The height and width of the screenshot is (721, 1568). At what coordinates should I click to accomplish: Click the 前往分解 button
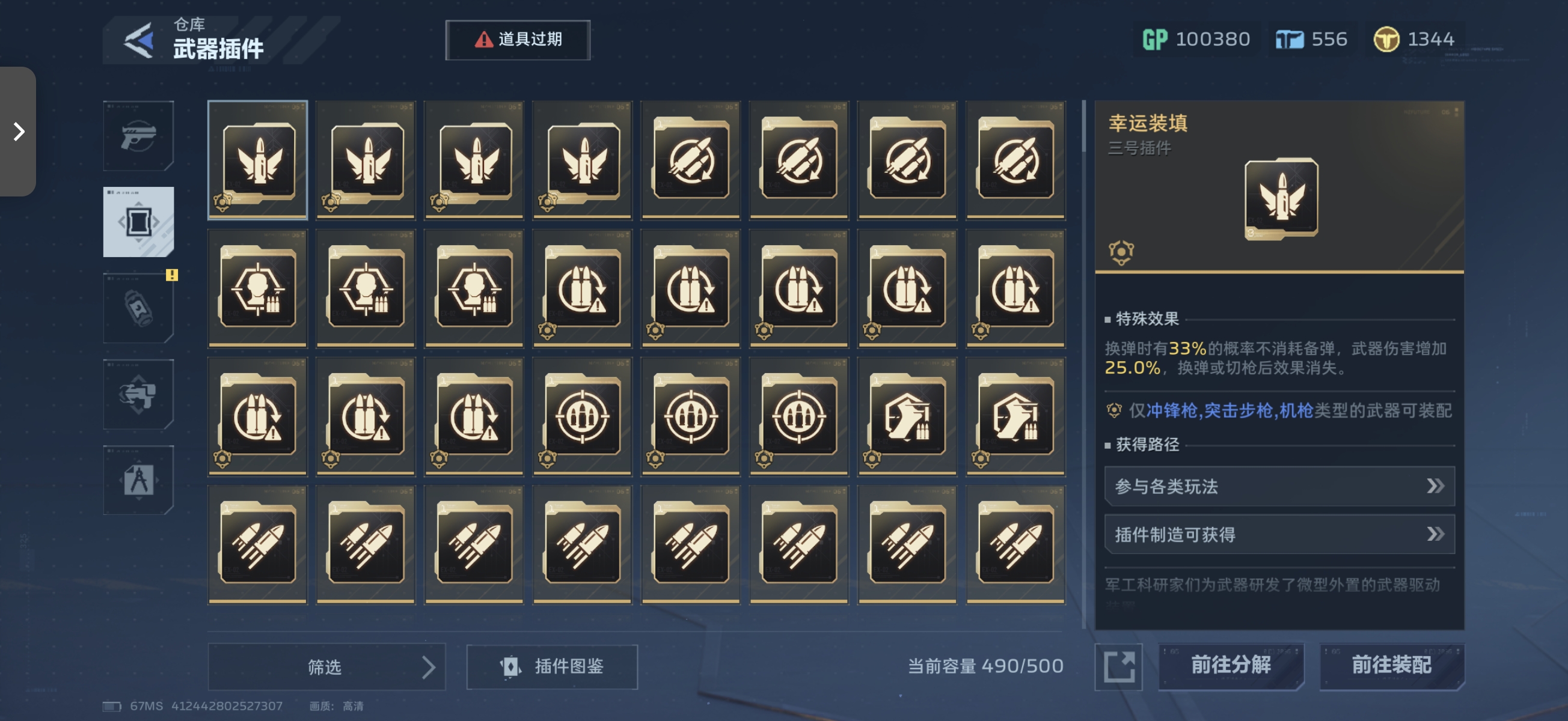coord(1231,665)
